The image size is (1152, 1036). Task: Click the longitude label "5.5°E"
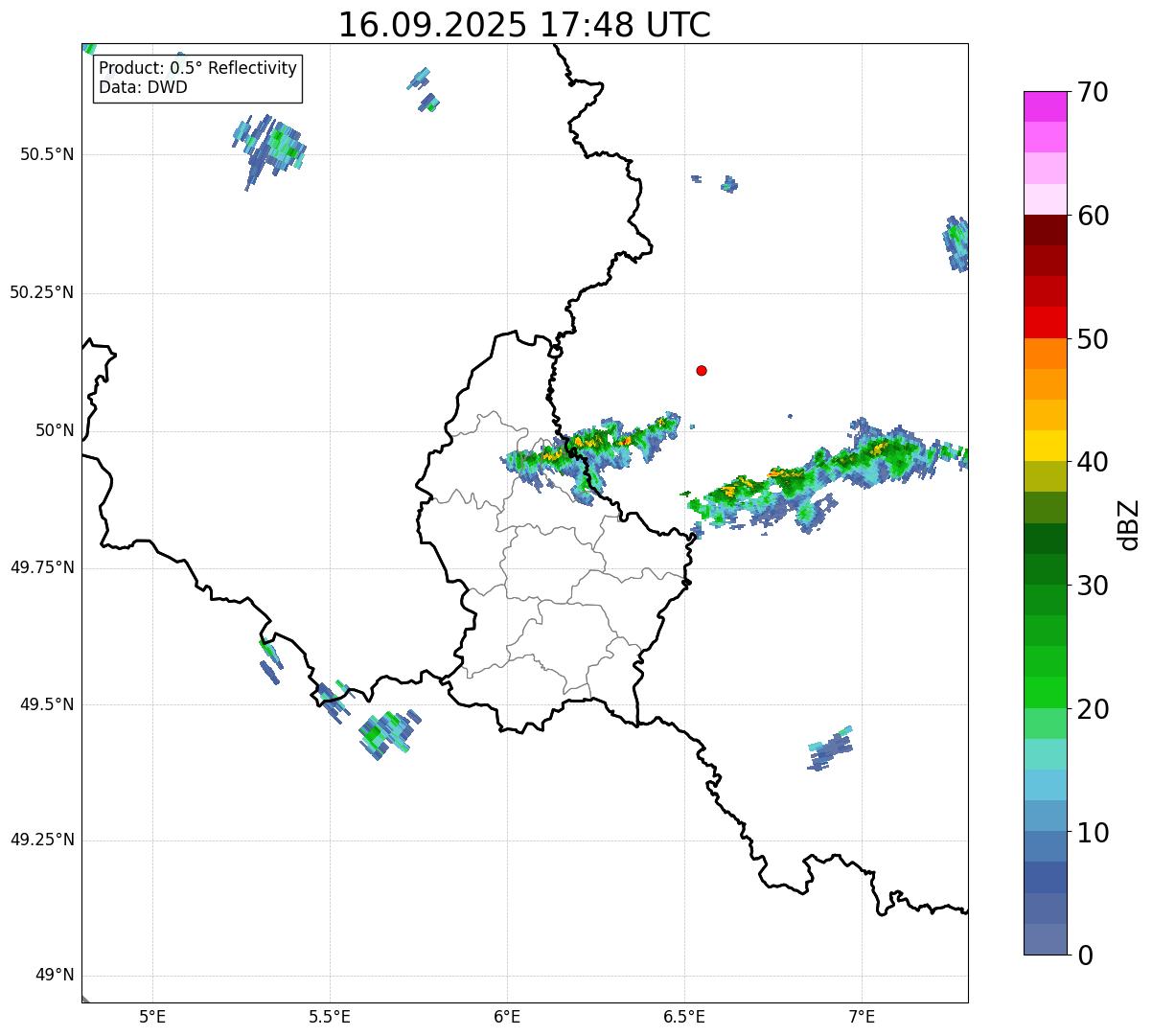pos(330,1017)
